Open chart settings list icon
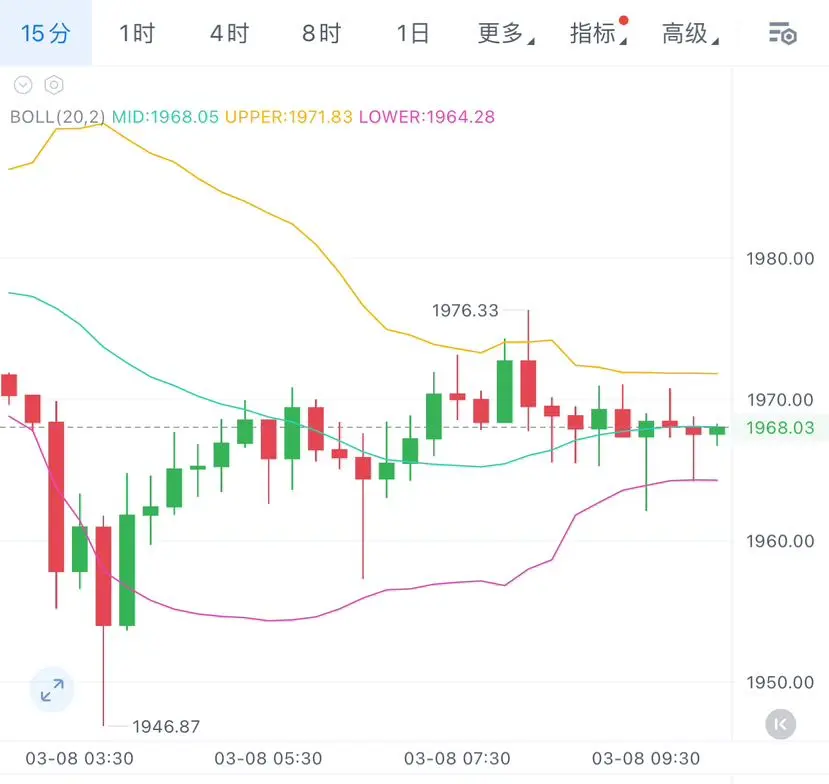 pyautogui.click(x=782, y=34)
